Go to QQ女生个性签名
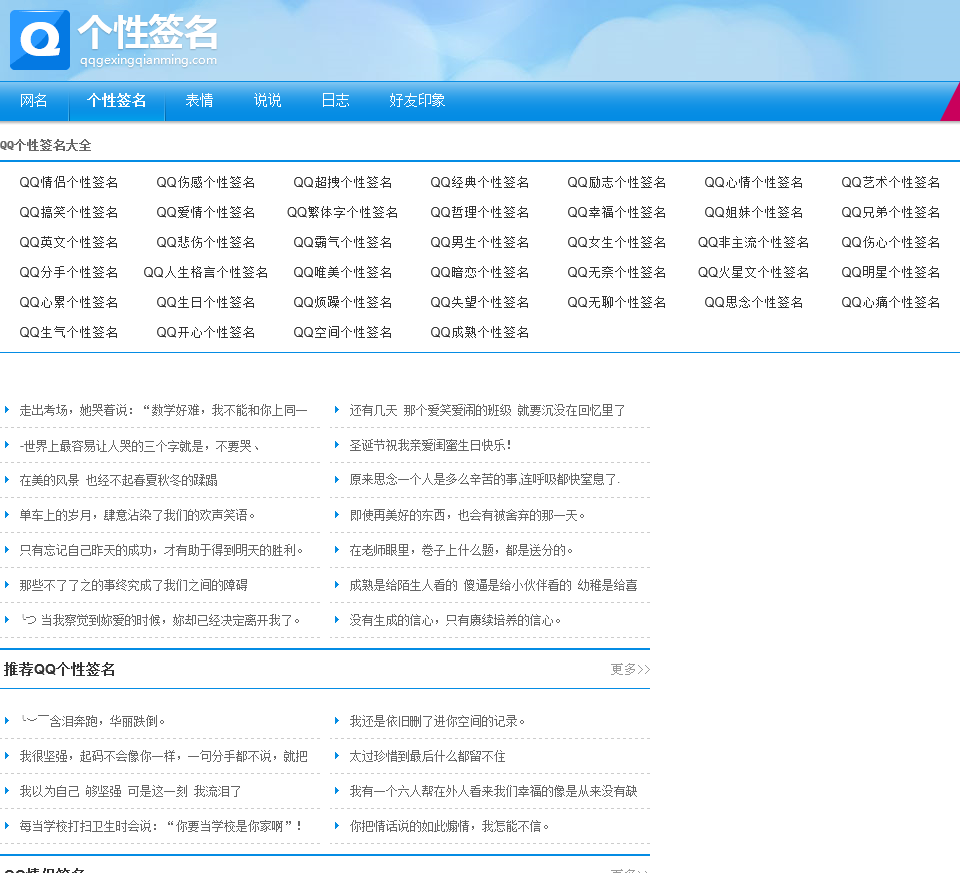This screenshot has width=960, height=873. [617, 242]
